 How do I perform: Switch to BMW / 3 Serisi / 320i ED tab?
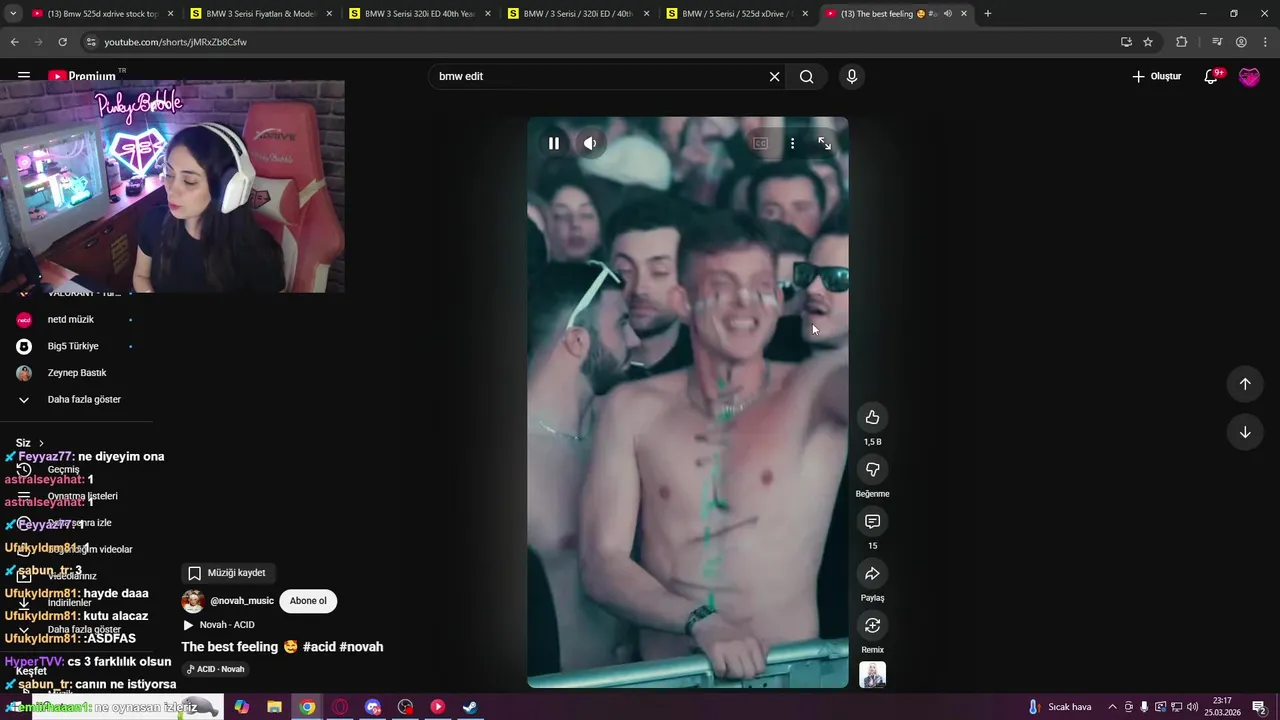[x=577, y=14]
